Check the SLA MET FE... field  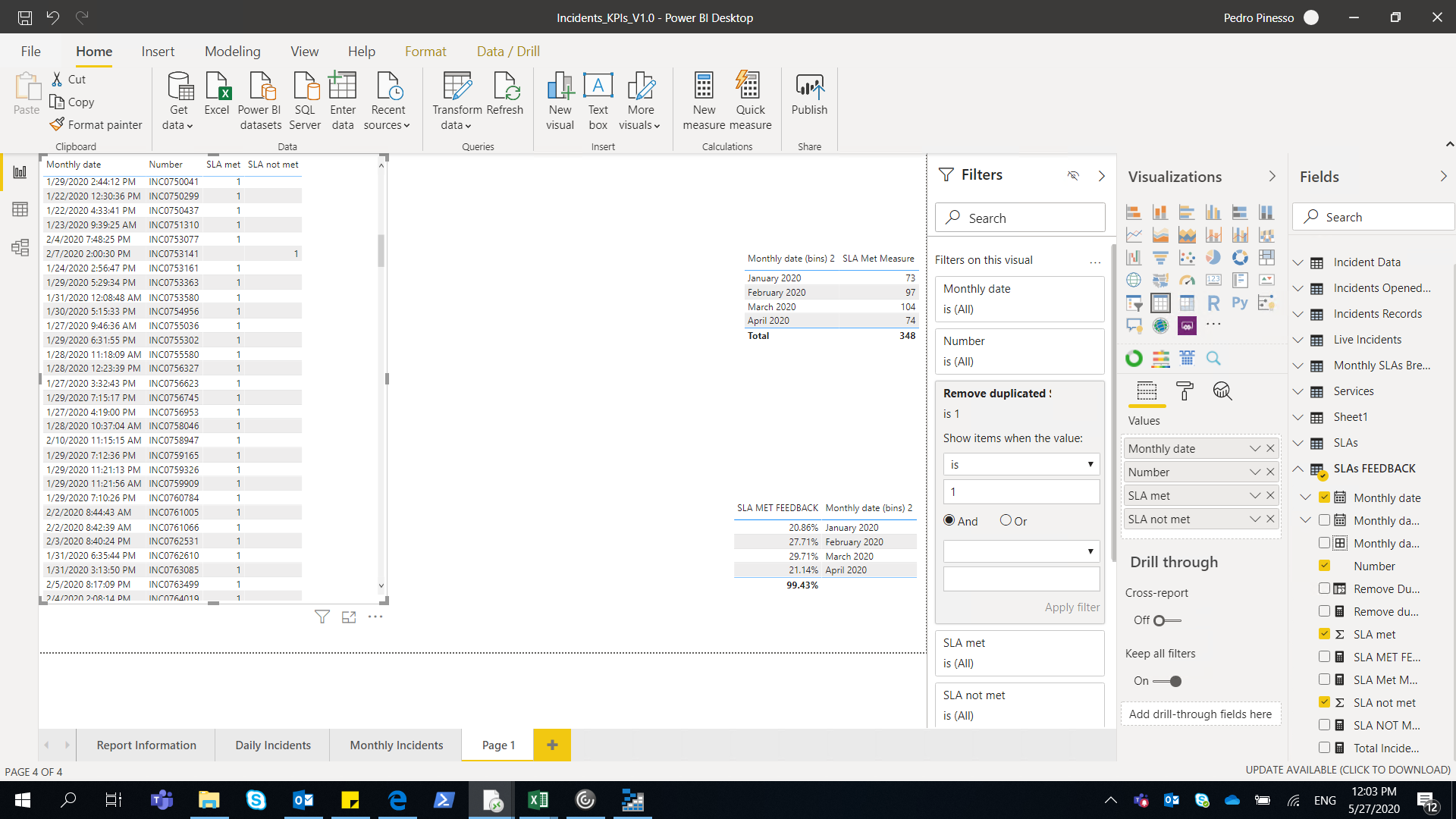click(1324, 657)
